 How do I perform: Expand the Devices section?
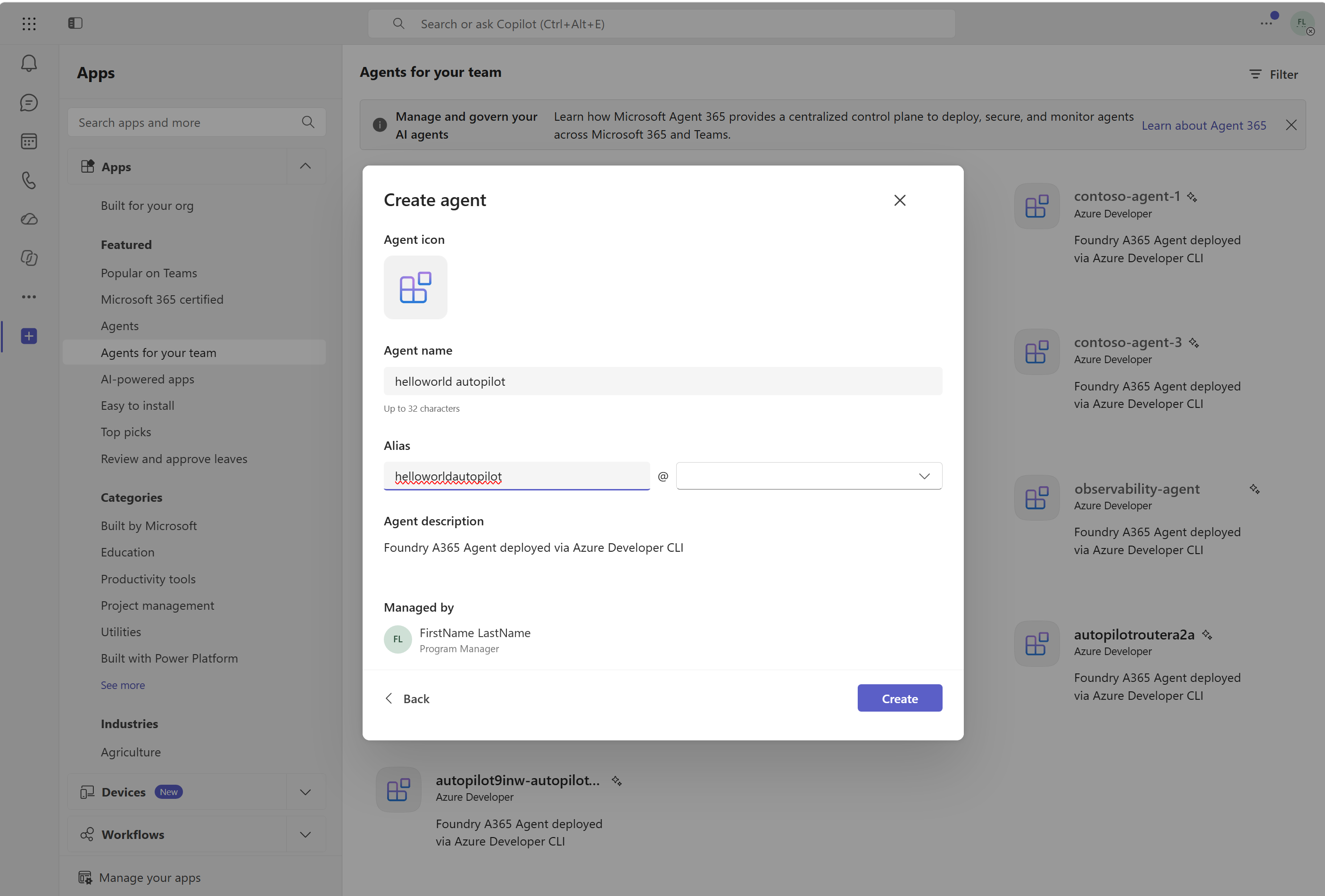[306, 792]
